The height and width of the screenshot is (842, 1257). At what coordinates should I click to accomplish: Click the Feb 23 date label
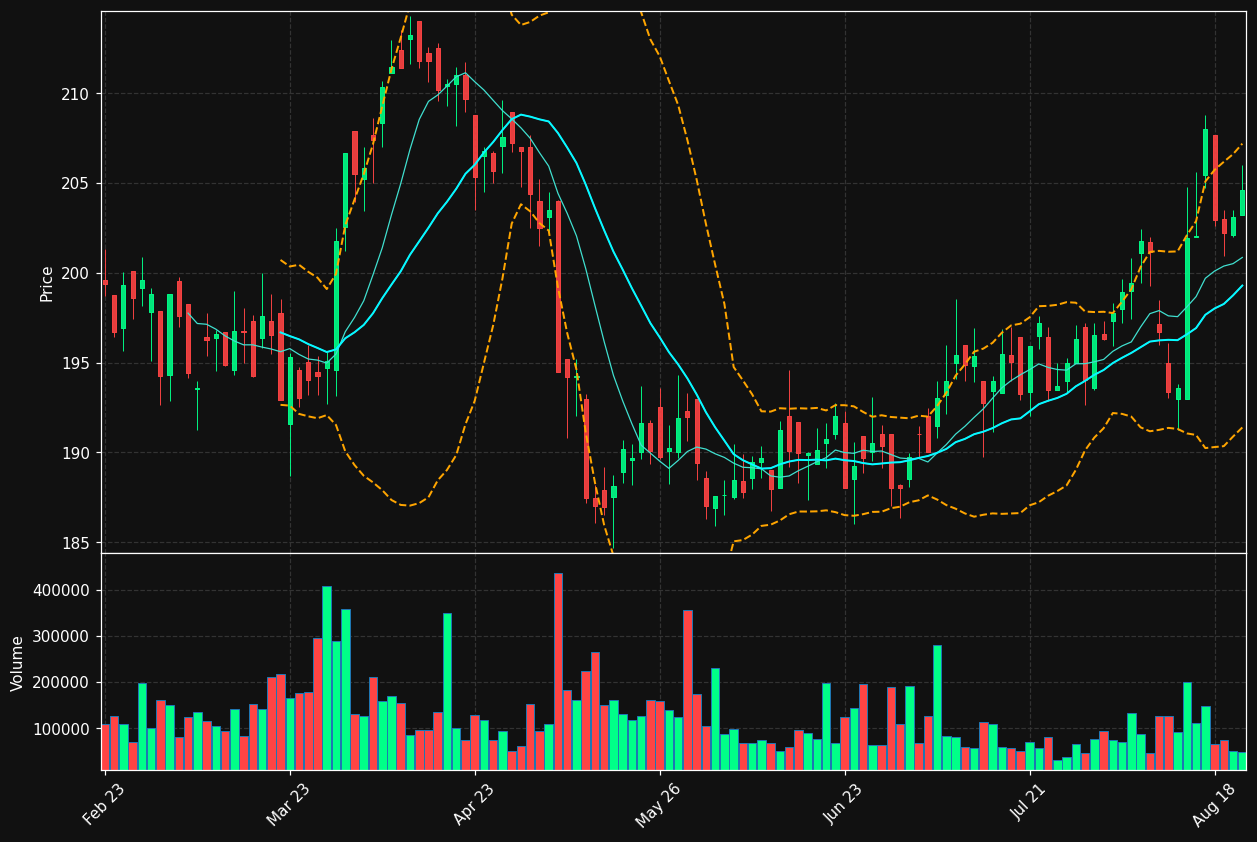(103, 804)
